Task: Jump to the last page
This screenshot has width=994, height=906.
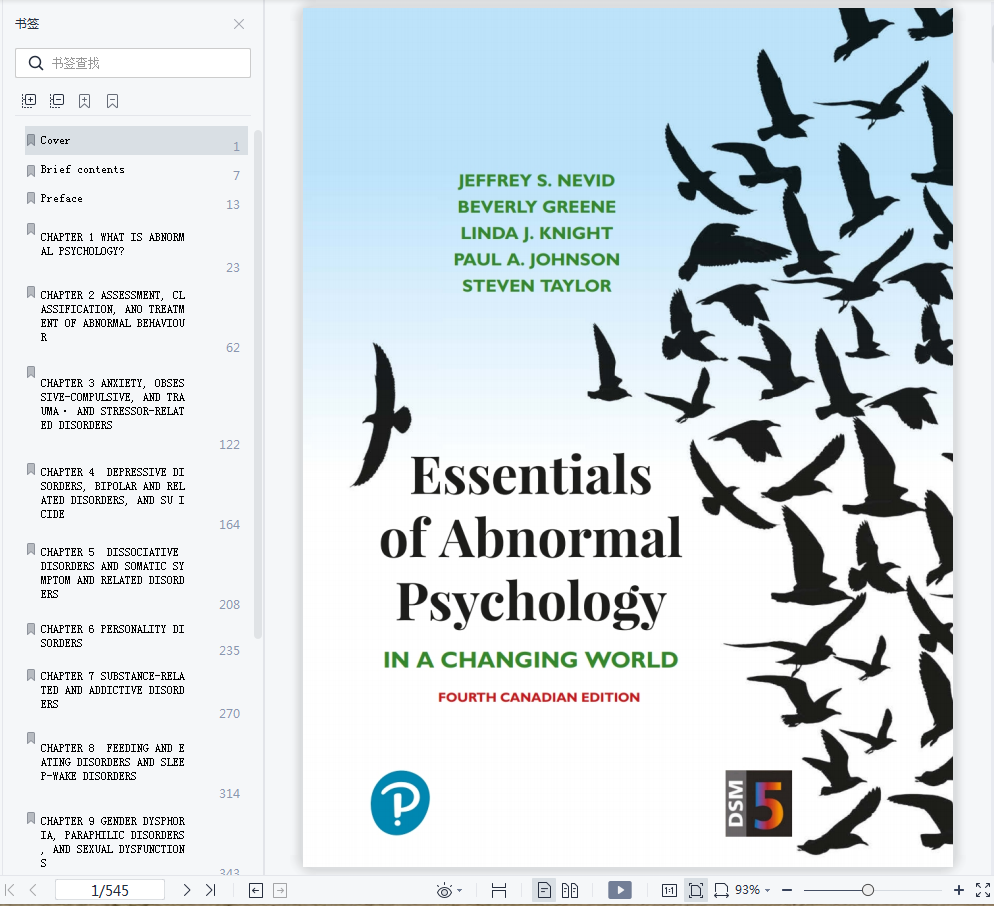Action: point(210,890)
